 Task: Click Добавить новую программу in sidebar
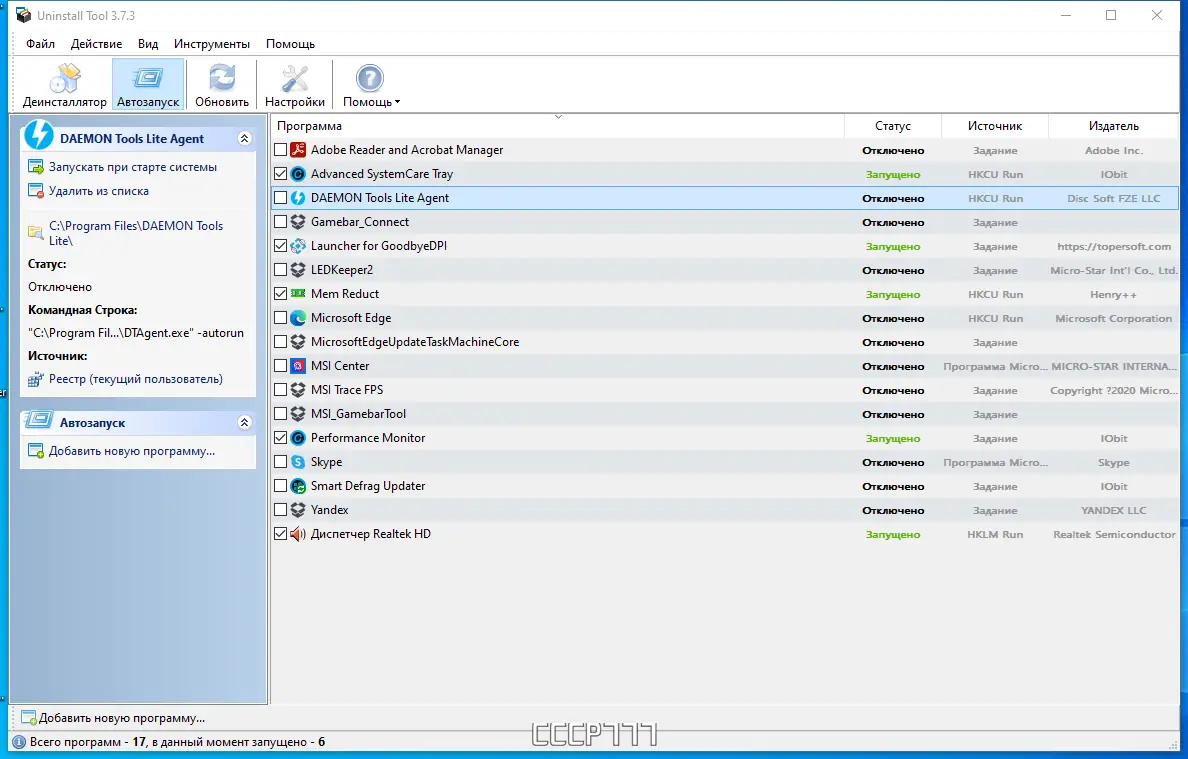[132, 451]
